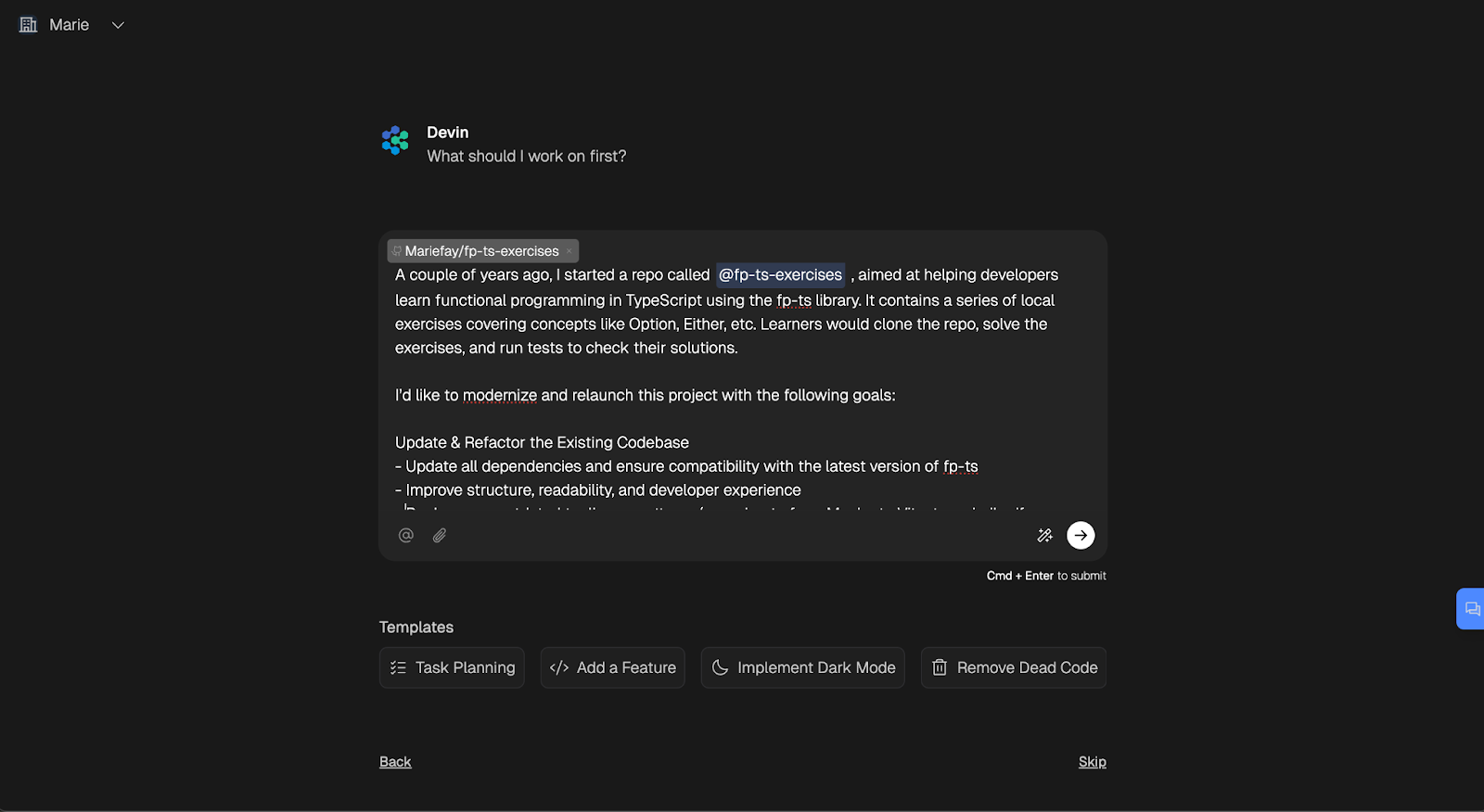Attach a file with the paperclip icon
1484x812 pixels.
(x=440, y=535)
